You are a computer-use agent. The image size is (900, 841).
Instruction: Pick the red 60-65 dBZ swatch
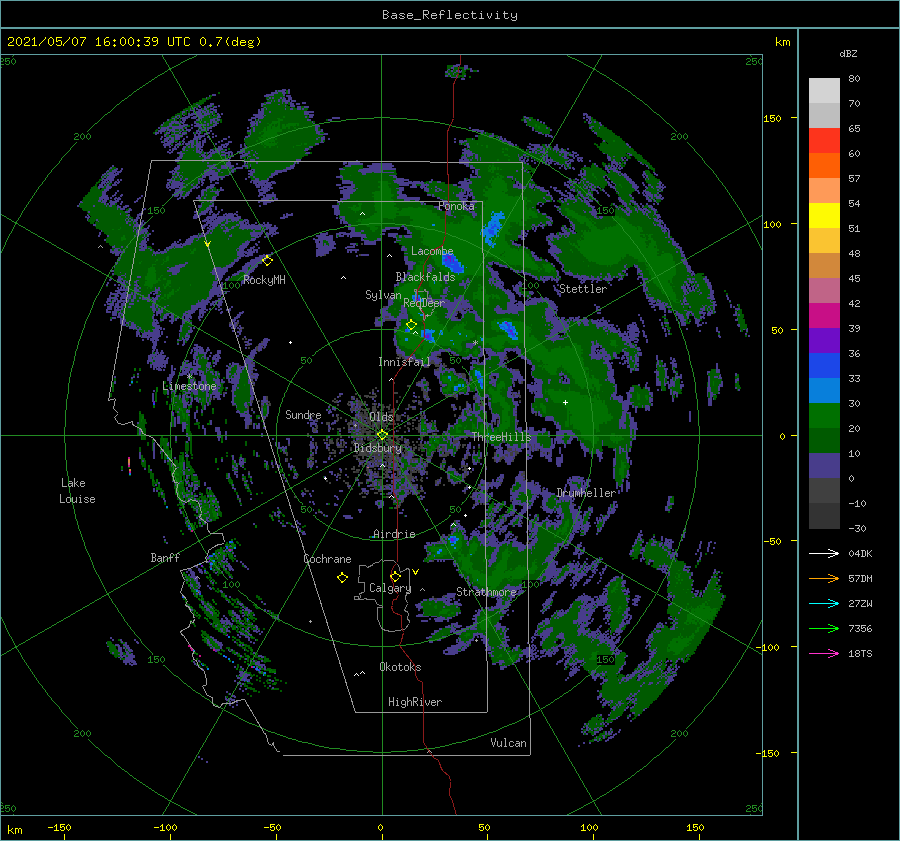click(824, 141)
